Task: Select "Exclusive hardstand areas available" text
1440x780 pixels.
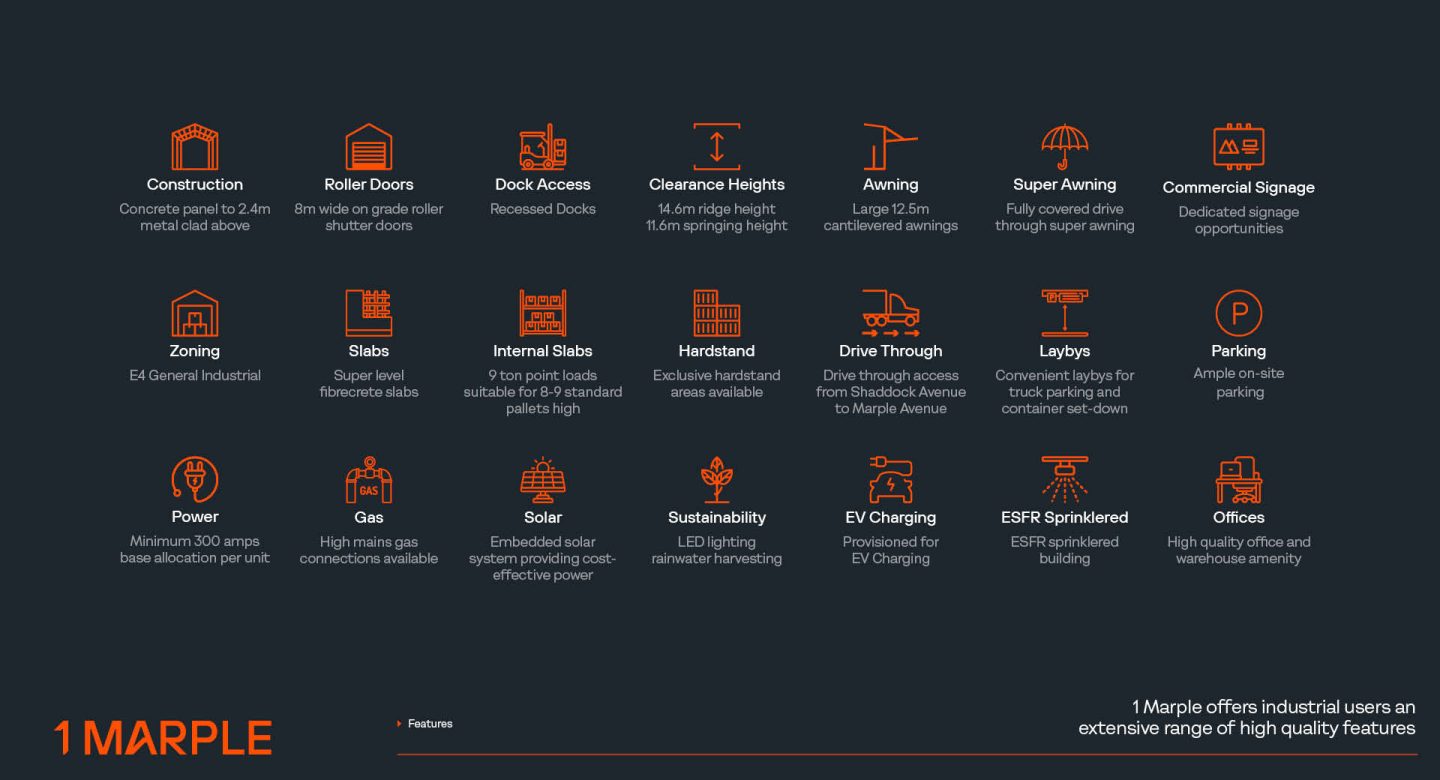Action: coord(717,384)
